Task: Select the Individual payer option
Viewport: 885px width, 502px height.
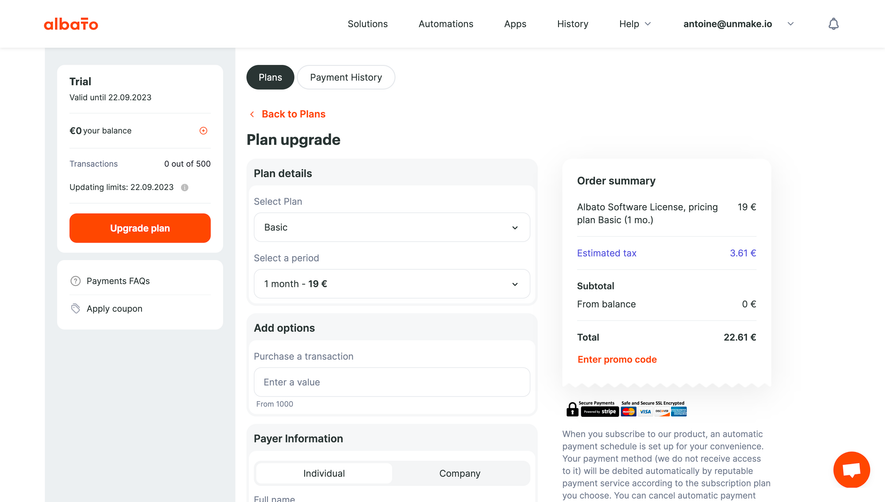Action: pyautogui.click(x=324, y=473)
